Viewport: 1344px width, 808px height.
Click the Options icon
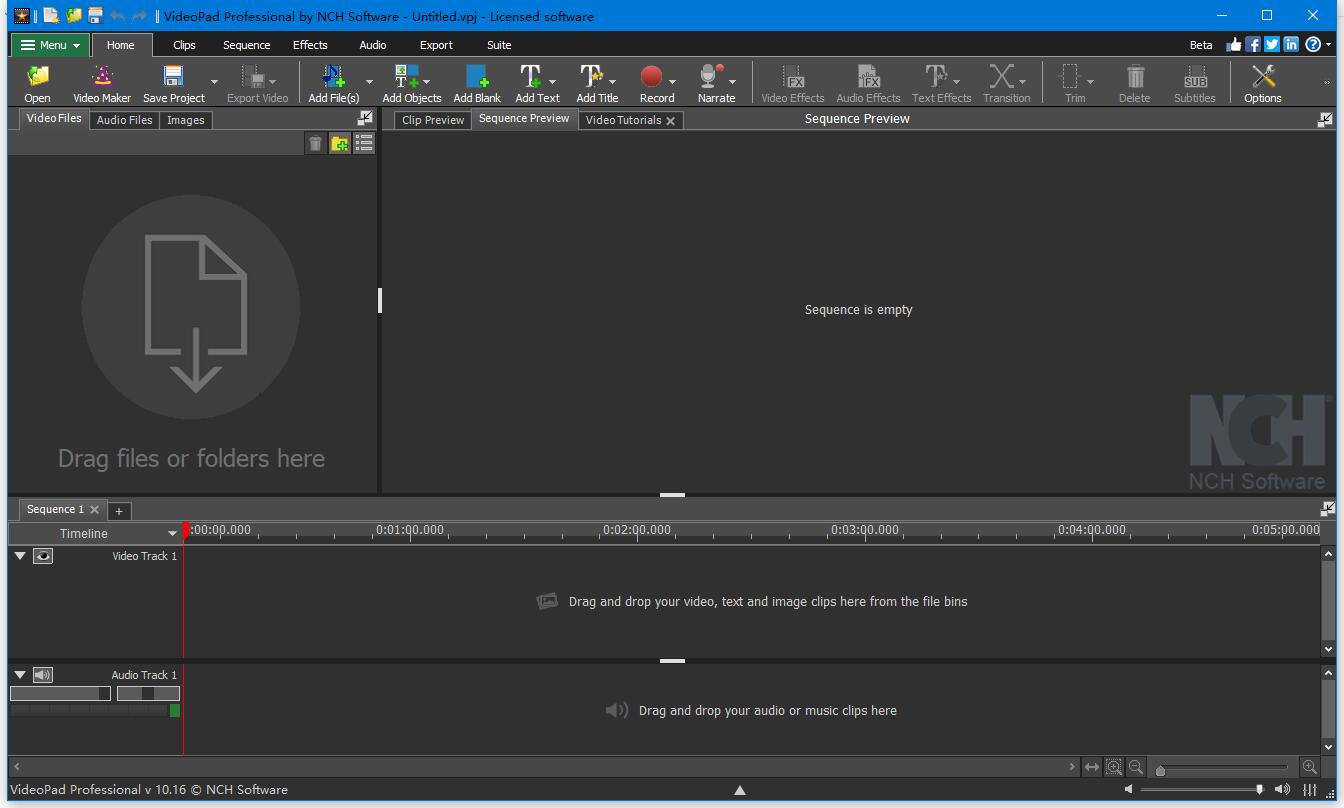pyautogui.click(x=1262, y=82)
